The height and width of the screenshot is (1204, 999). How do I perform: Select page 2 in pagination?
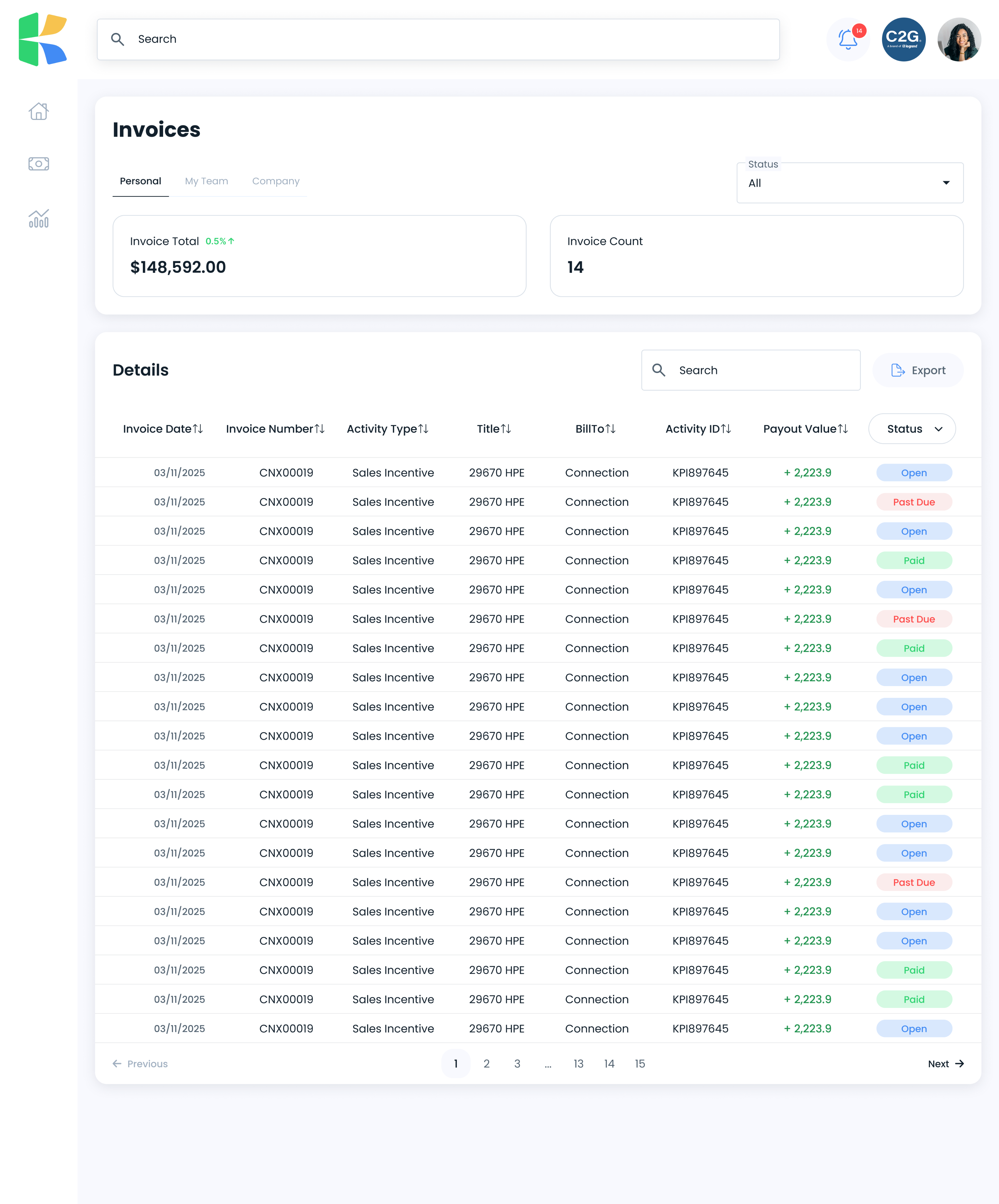click(x=487, y=1063)
